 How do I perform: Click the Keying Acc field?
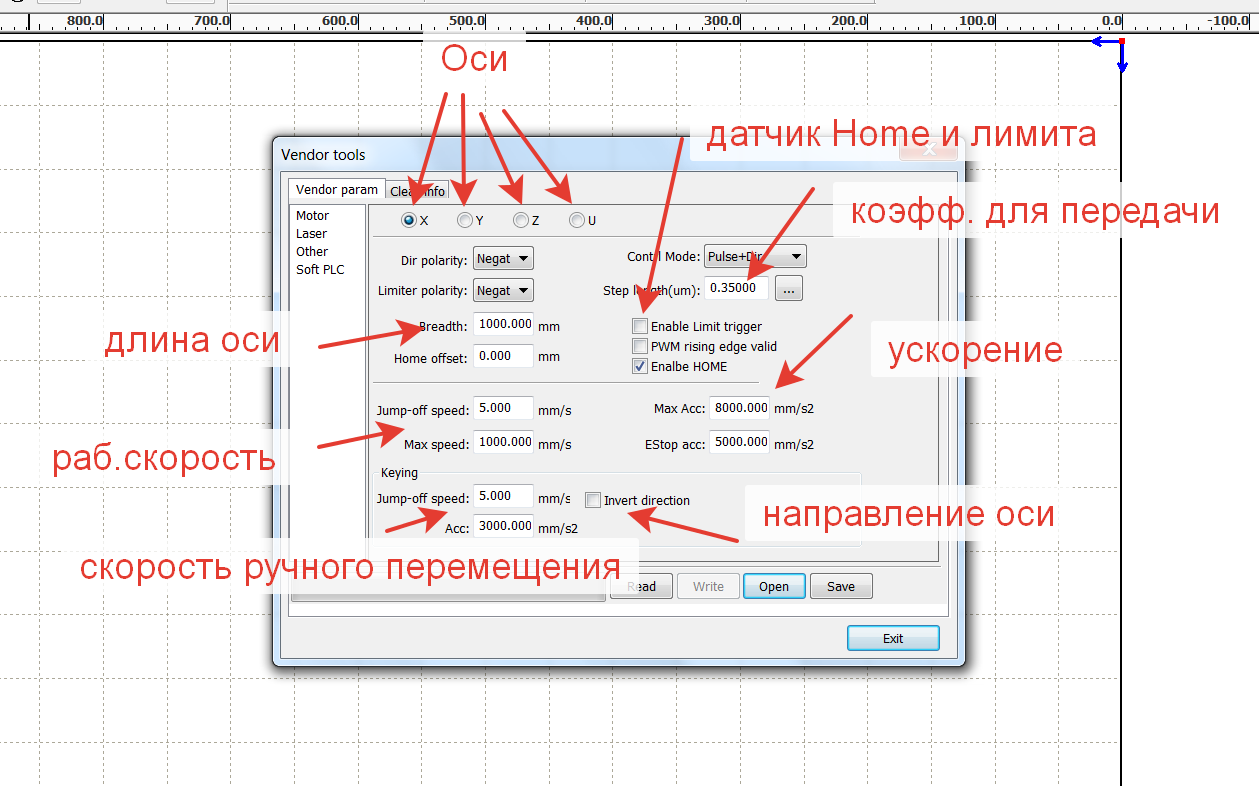(x=503, y=526)
